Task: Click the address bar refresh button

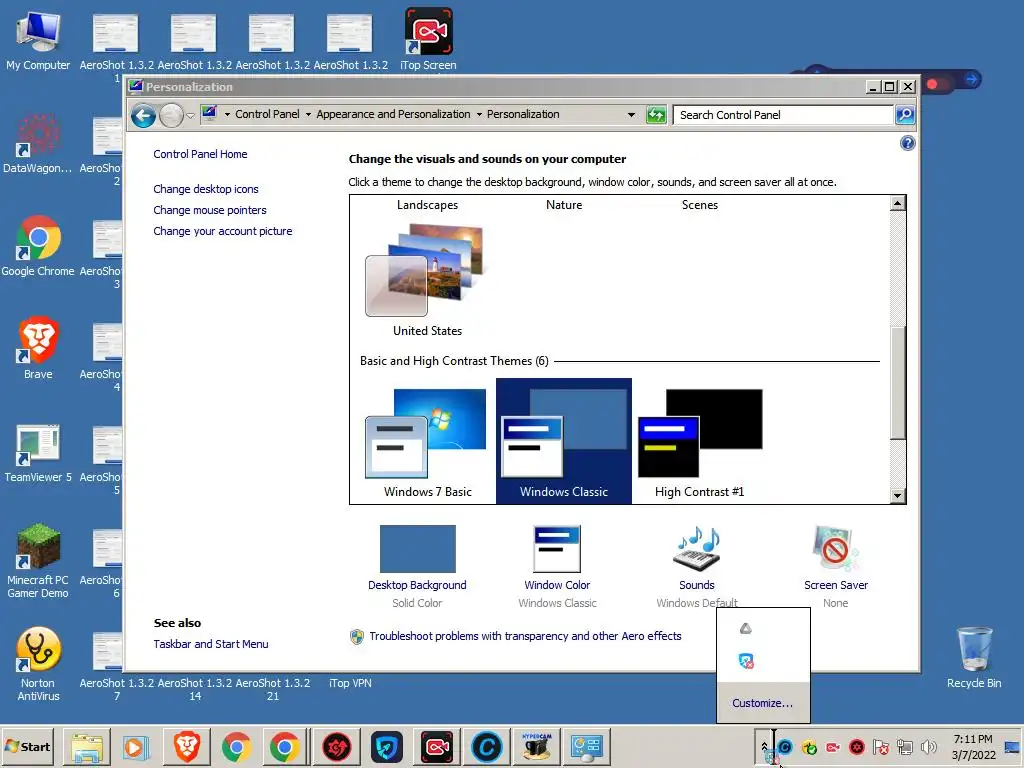Action: coord(656,115)
